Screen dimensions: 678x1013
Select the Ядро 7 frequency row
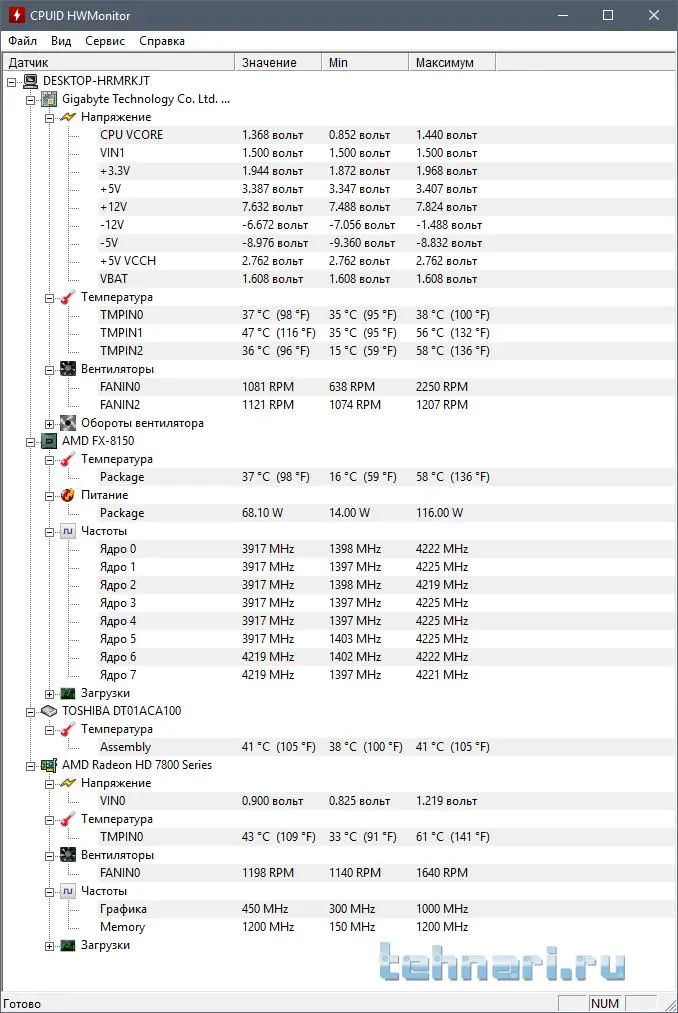(x=118, y=675)
